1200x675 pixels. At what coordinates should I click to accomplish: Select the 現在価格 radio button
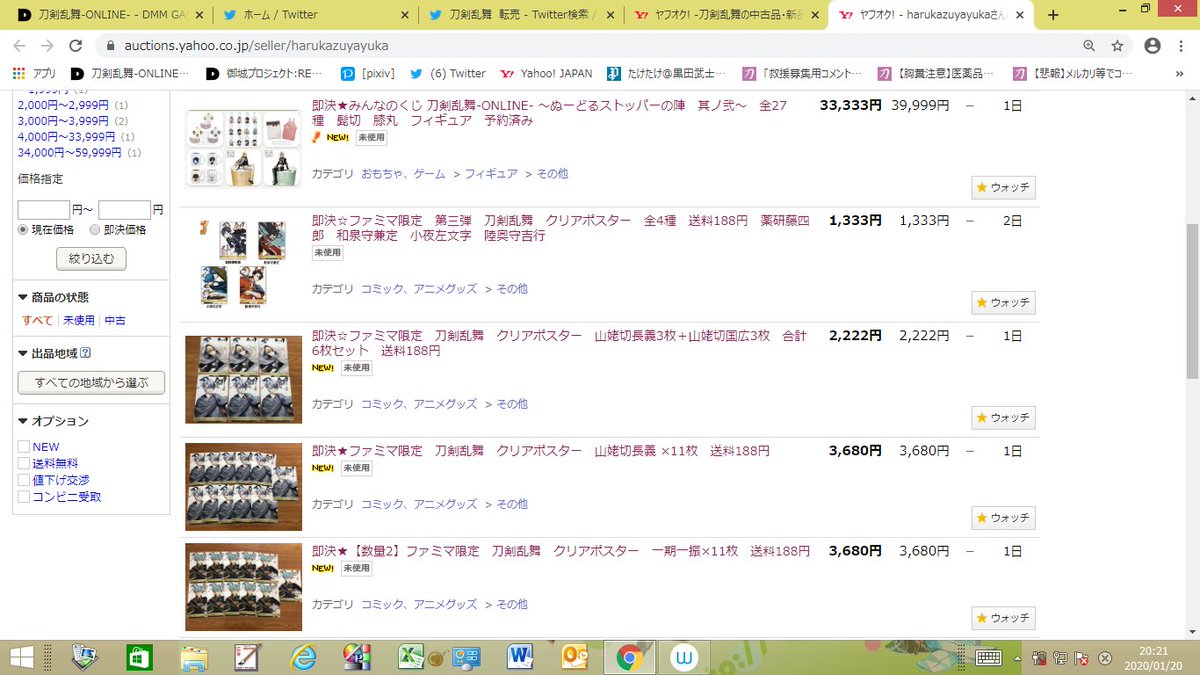(x=24, y=229)
